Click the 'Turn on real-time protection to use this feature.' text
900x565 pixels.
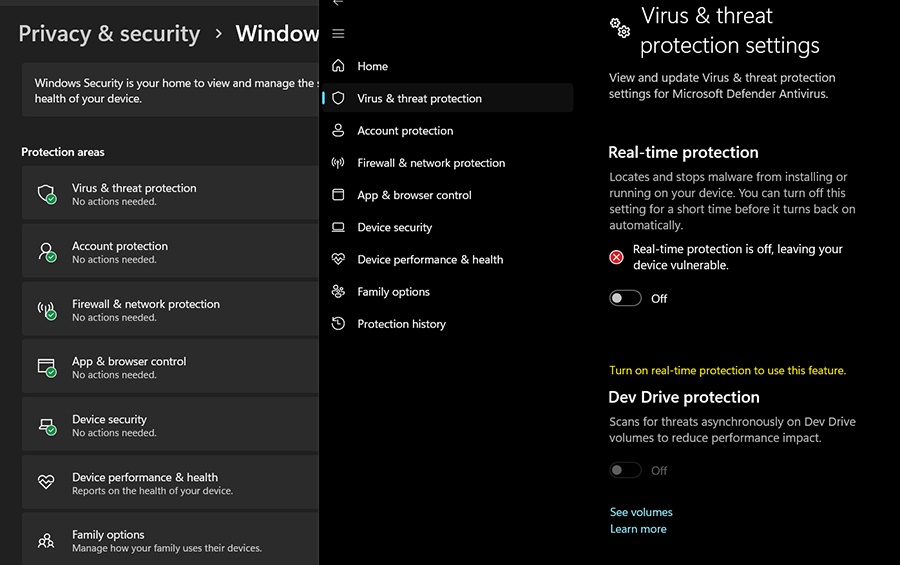(x=727, y=370)
